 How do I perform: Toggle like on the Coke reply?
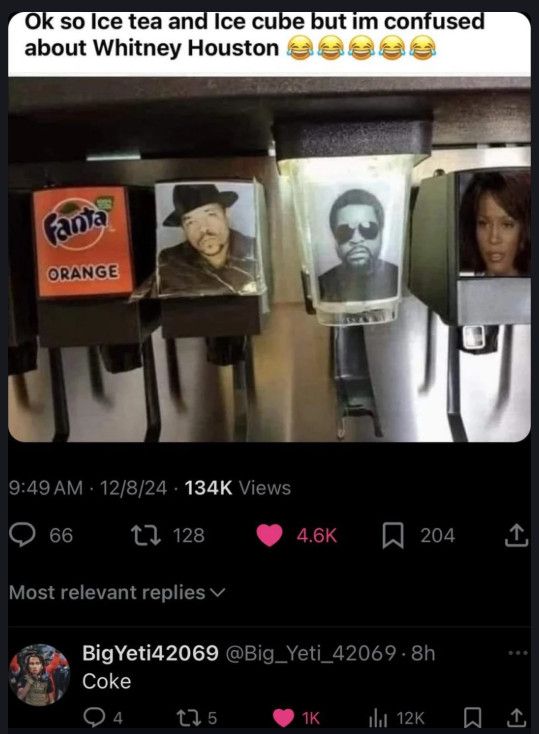pos(283,717)
